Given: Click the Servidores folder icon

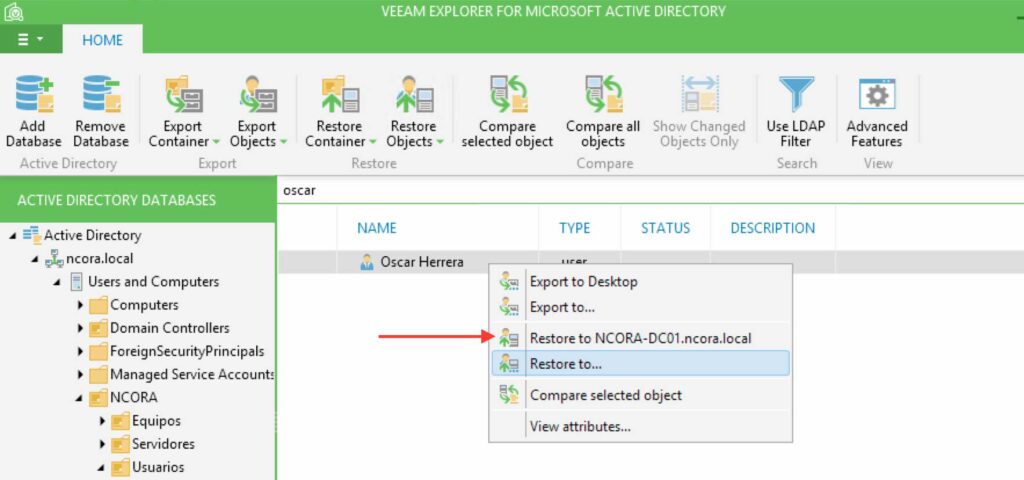Looking at the screenshot, I should click(120, 444).
